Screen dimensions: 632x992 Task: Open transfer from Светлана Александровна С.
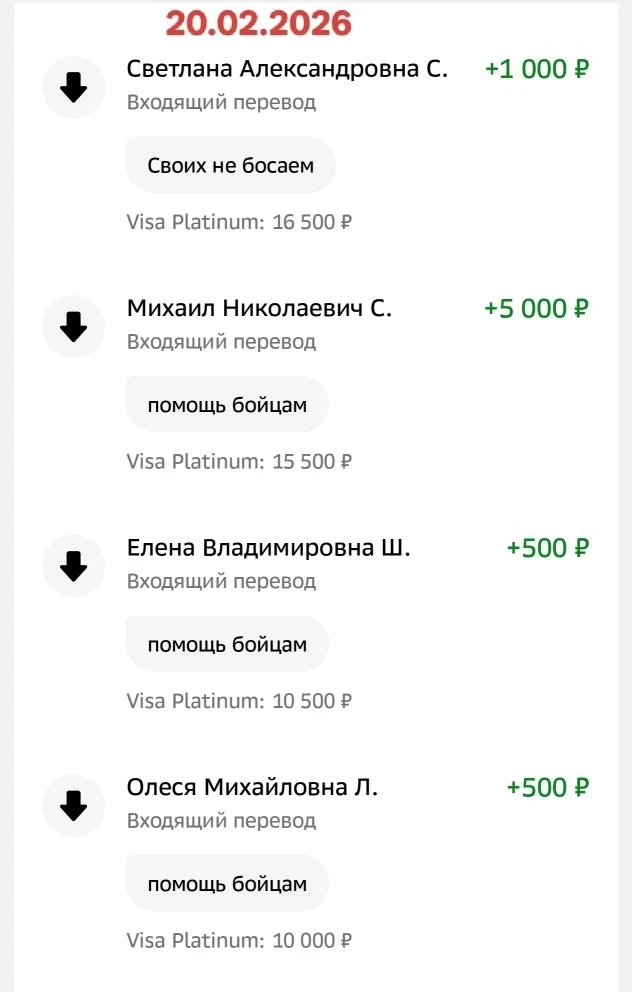point(287,69)
